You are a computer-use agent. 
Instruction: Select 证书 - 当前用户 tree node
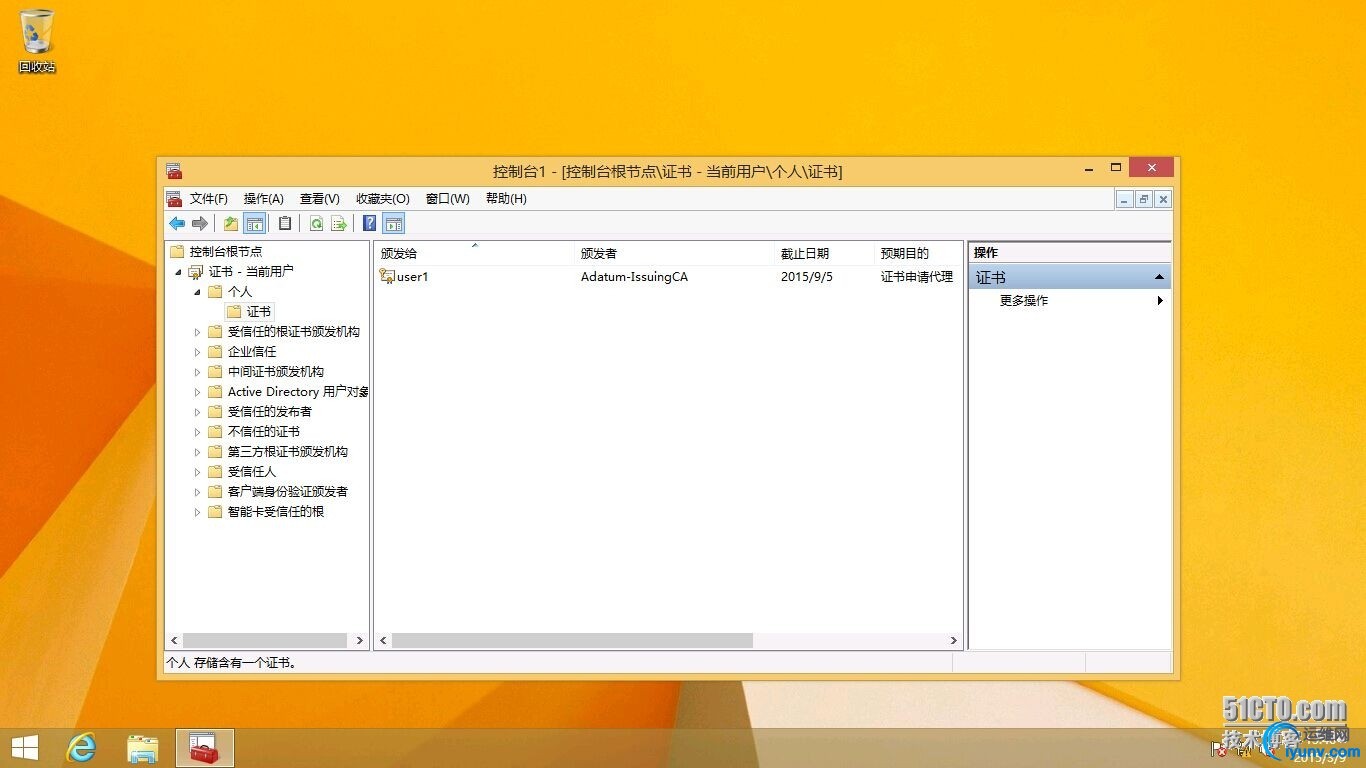[251, 272]
